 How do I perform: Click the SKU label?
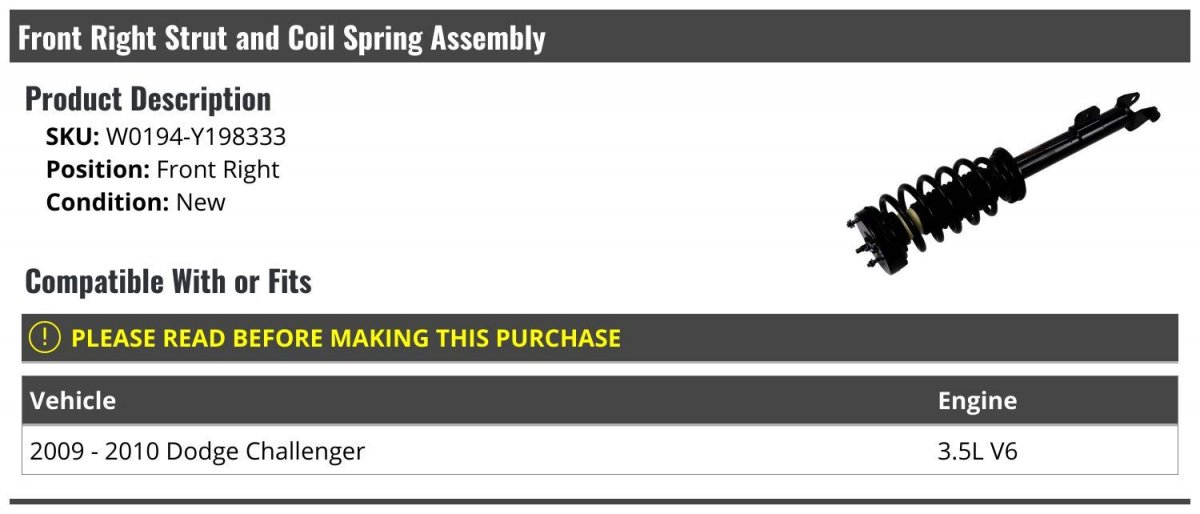click(72, 137)
